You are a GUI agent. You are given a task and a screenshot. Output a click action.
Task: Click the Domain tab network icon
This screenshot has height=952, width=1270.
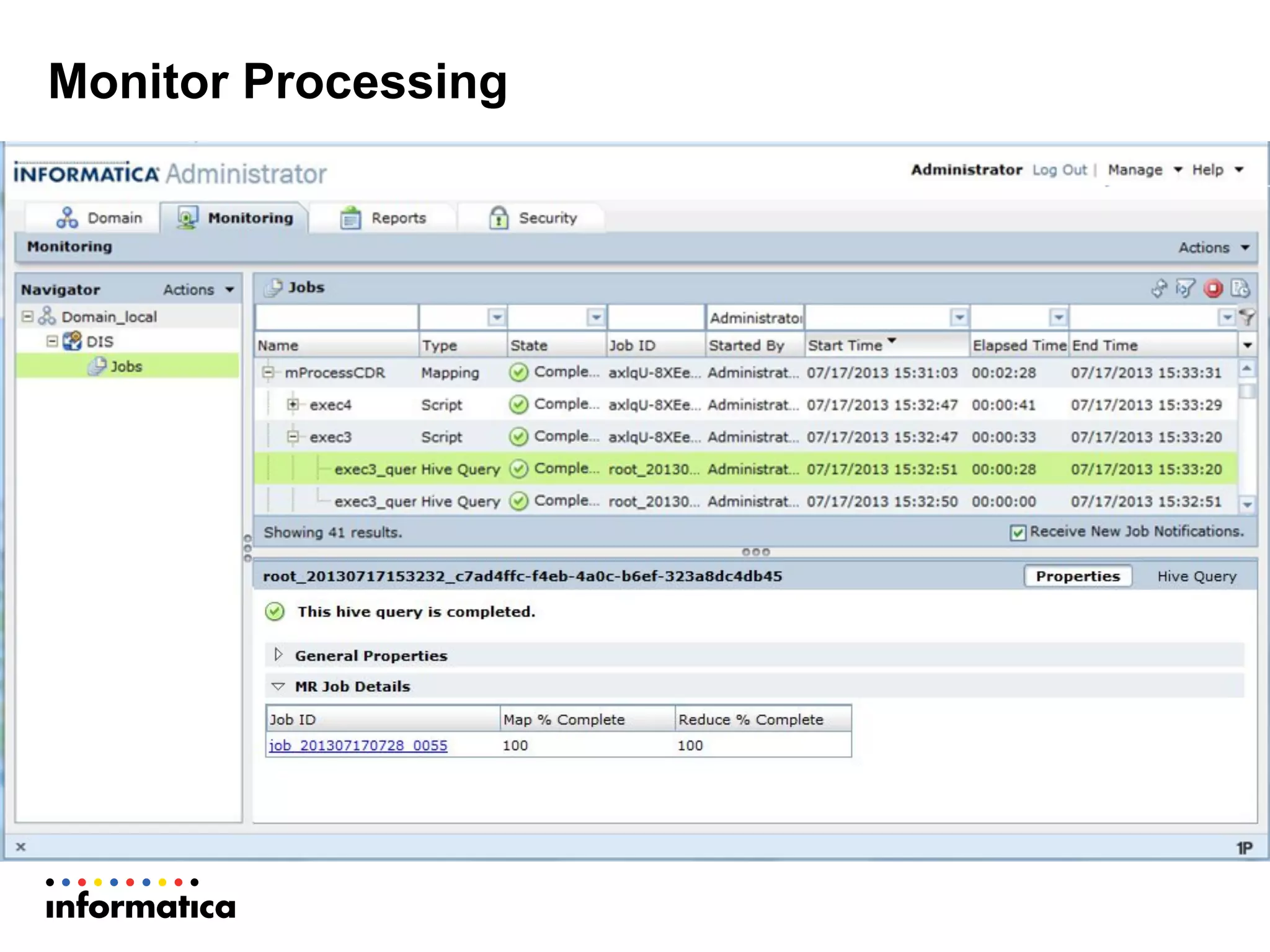click(67, 218)
